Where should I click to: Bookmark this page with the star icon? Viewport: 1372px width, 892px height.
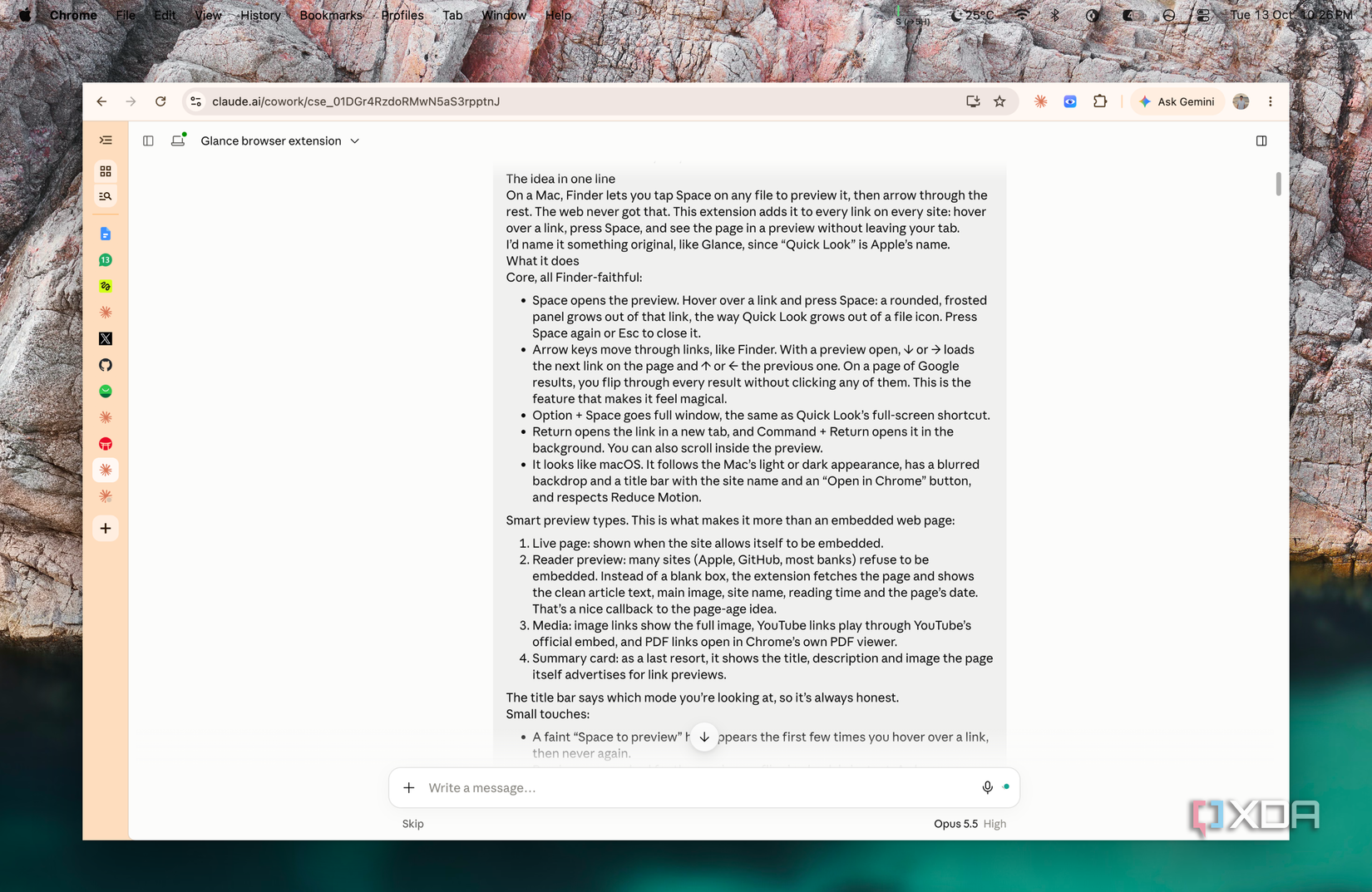(999, 101)
